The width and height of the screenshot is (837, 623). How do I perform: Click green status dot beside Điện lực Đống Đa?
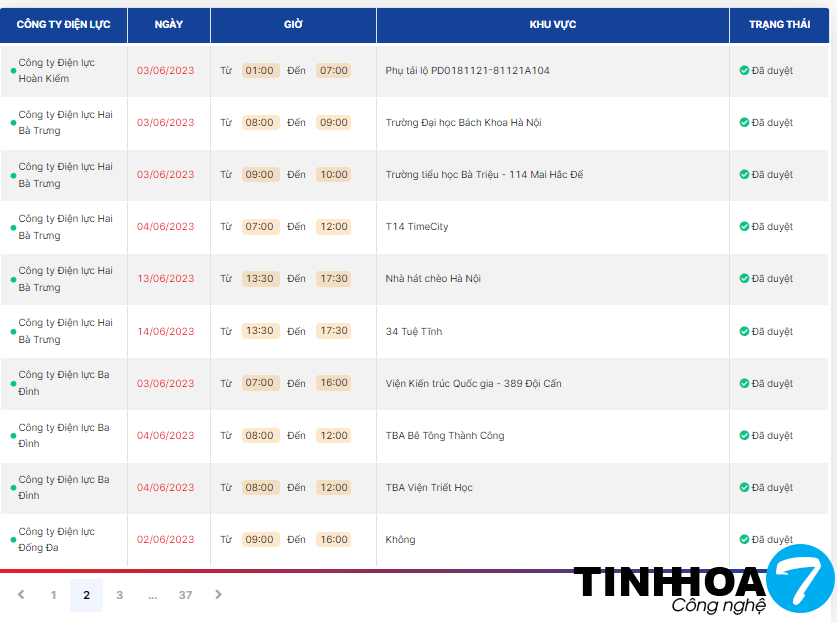(13, 541)
